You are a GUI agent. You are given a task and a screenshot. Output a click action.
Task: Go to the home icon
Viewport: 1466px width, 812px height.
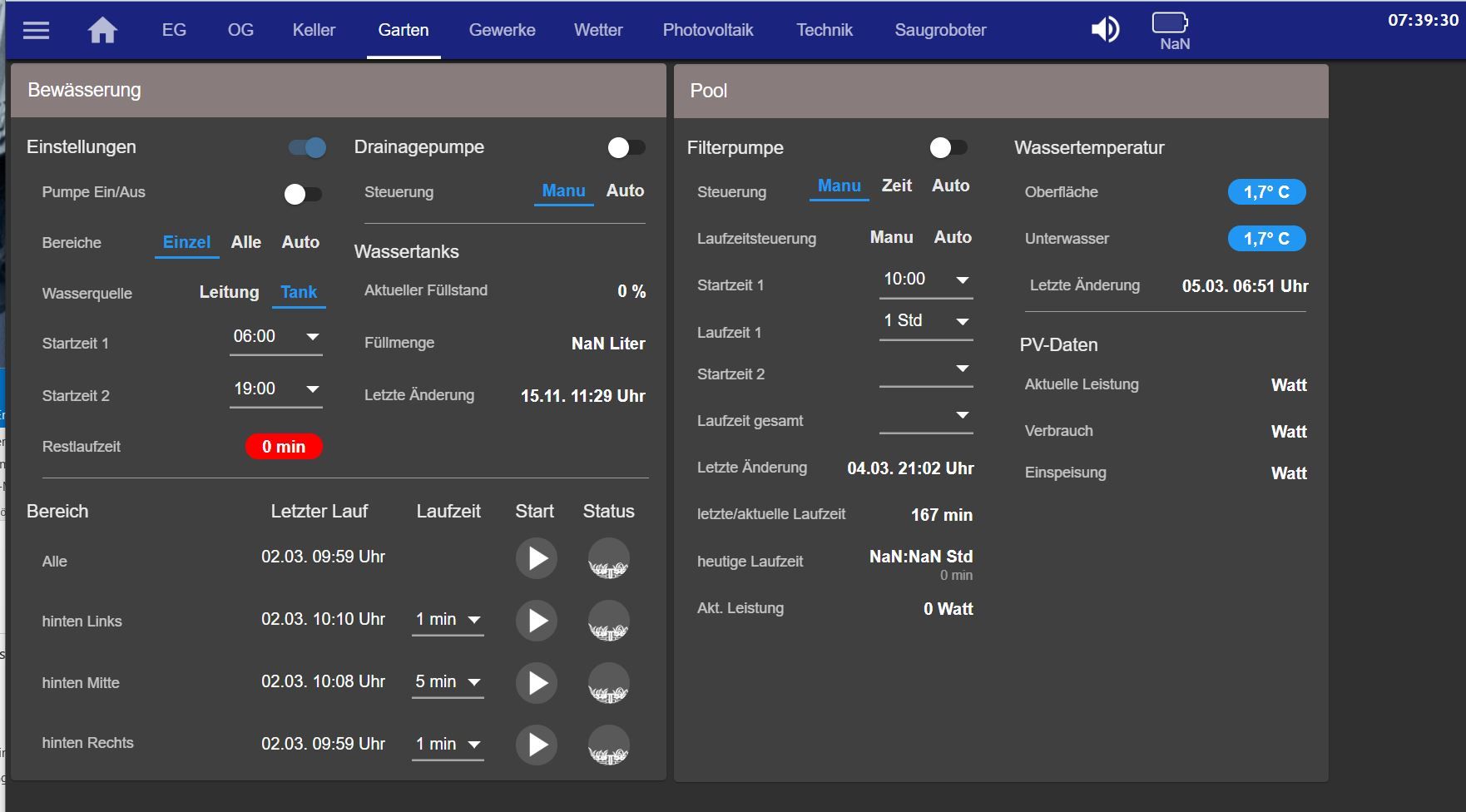tap(102, 30)
